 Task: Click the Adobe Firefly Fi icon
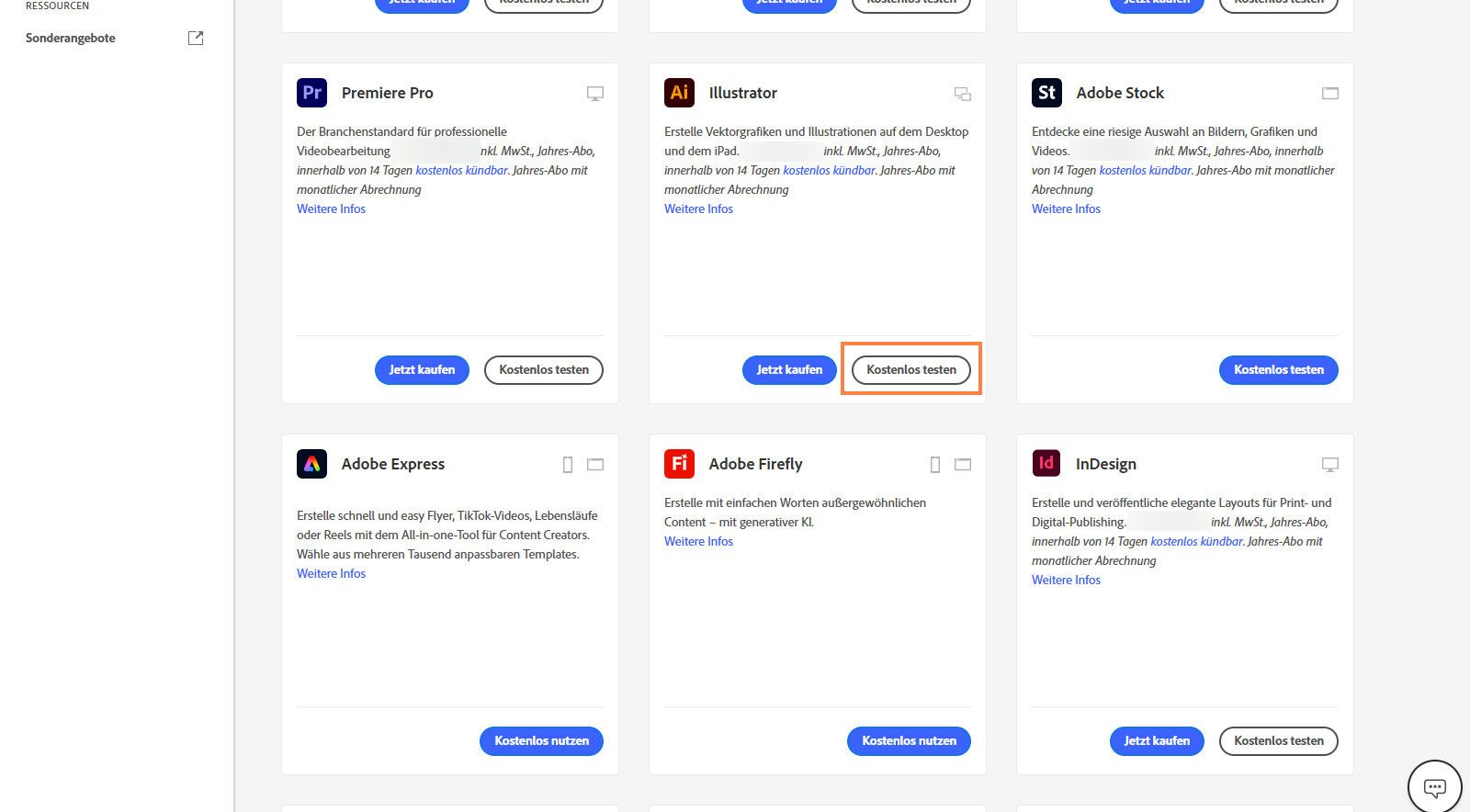tap(680, 464)
